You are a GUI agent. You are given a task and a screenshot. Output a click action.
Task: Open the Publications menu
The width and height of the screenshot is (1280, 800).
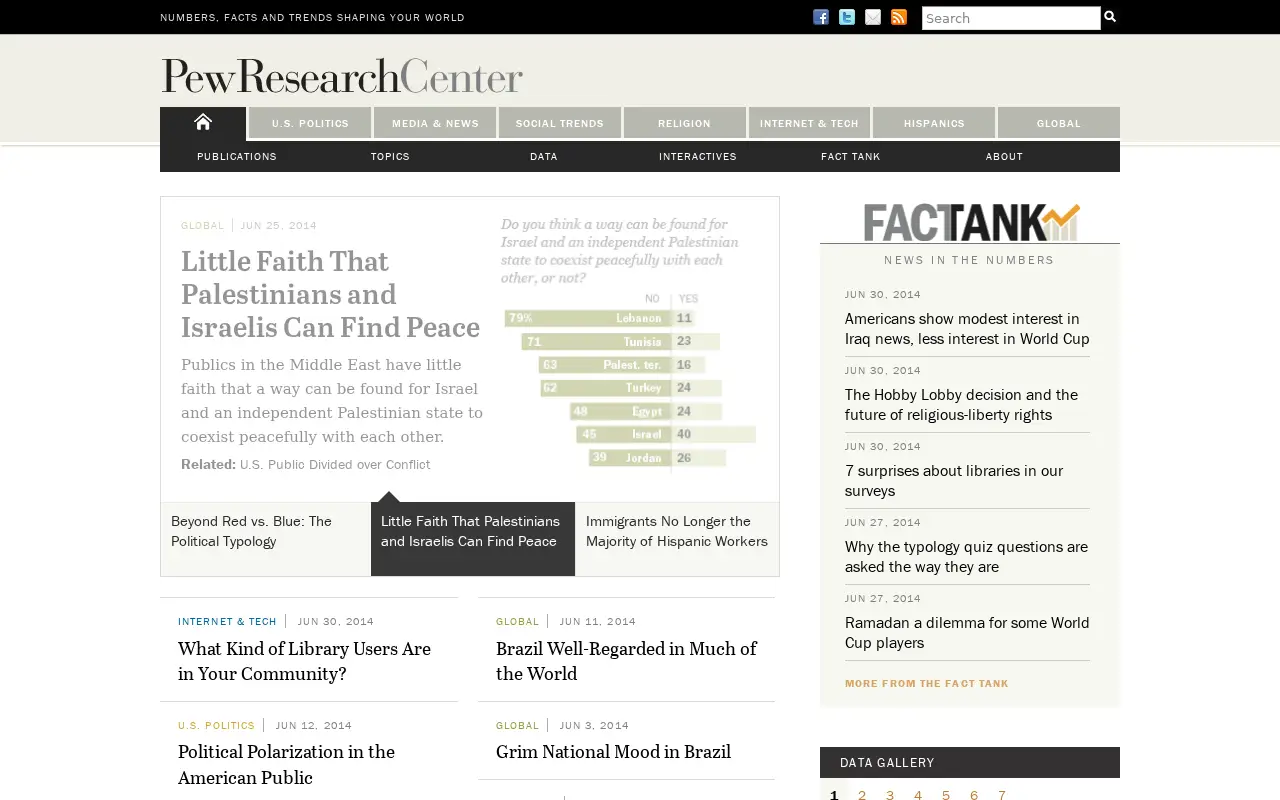pyautogui.click(x=237, y=156)
